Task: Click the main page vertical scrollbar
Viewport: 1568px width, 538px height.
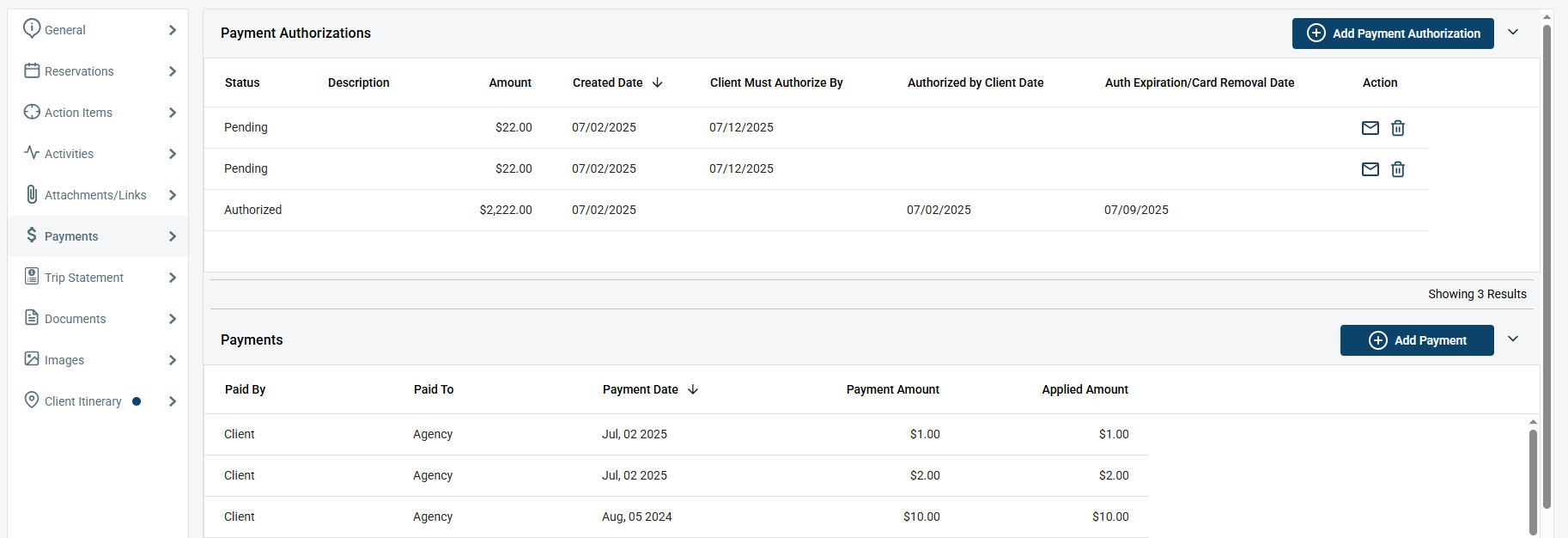Action: tap(1547, 266)
